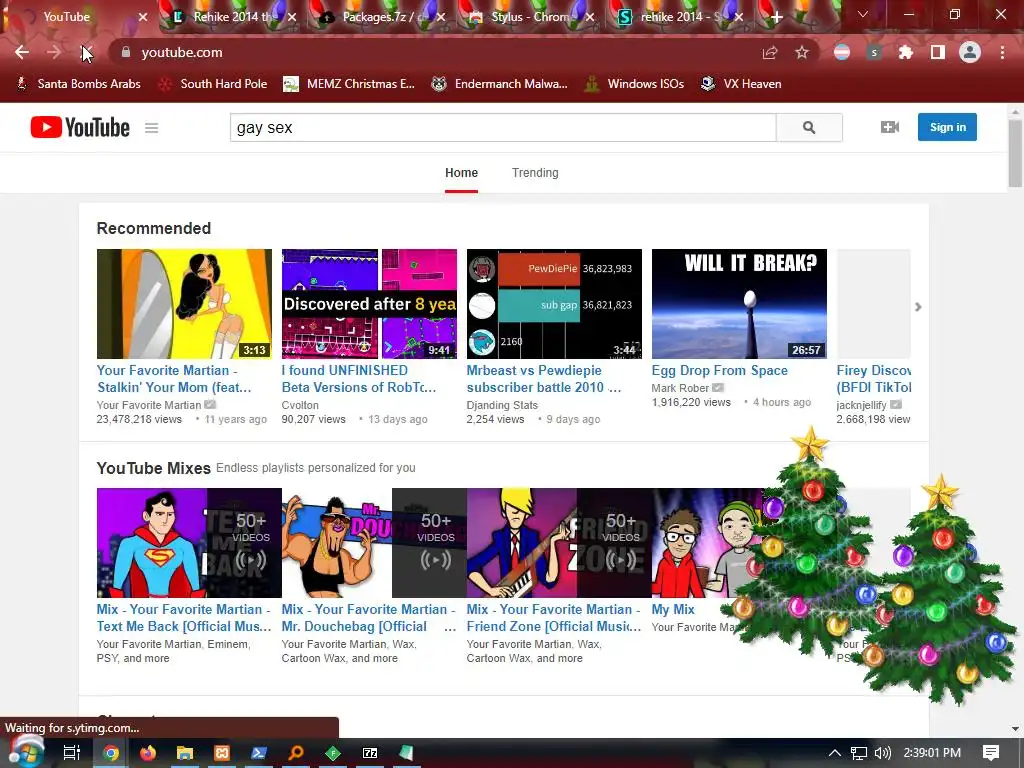Open the tab search dropdown chevron
The width and height of the screenshot is (1024, 768).
tap(863, 14)
